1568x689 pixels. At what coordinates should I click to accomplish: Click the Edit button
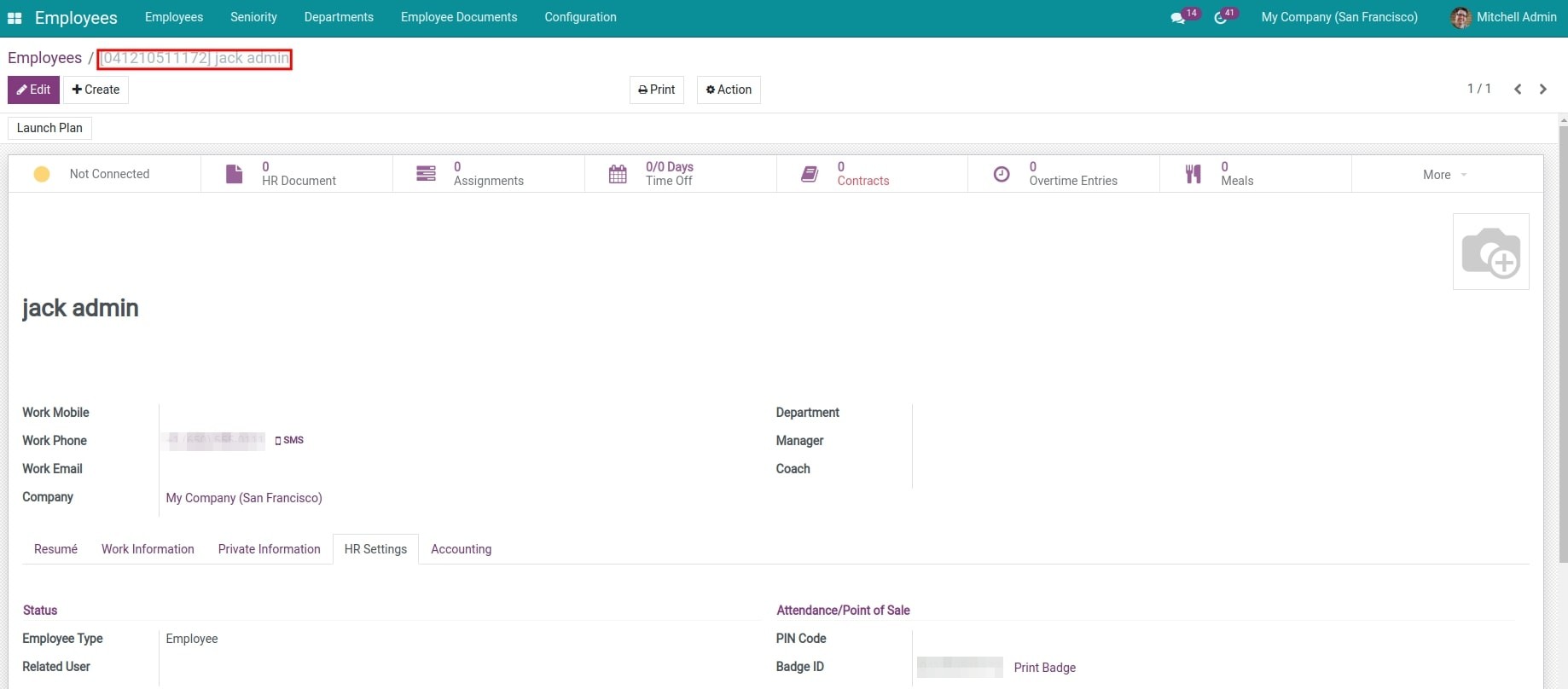(x=33, y=90)
